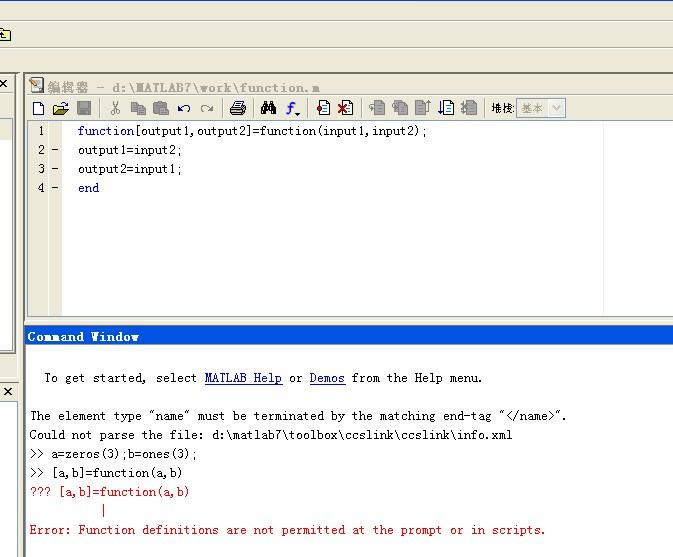Click the debugger Step Out icon
673x557 pixels.
tap(423, 108)
